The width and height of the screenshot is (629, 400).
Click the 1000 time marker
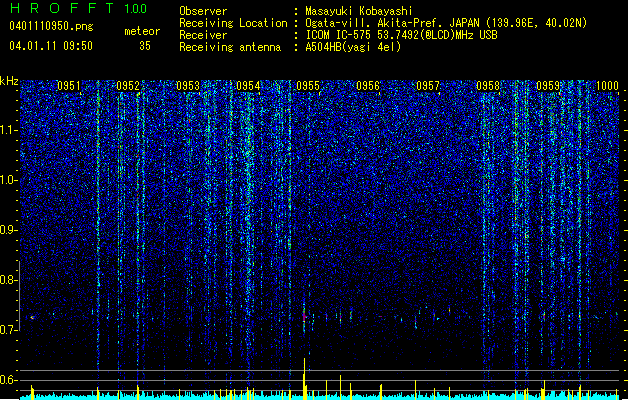click(x=608, y=85)
